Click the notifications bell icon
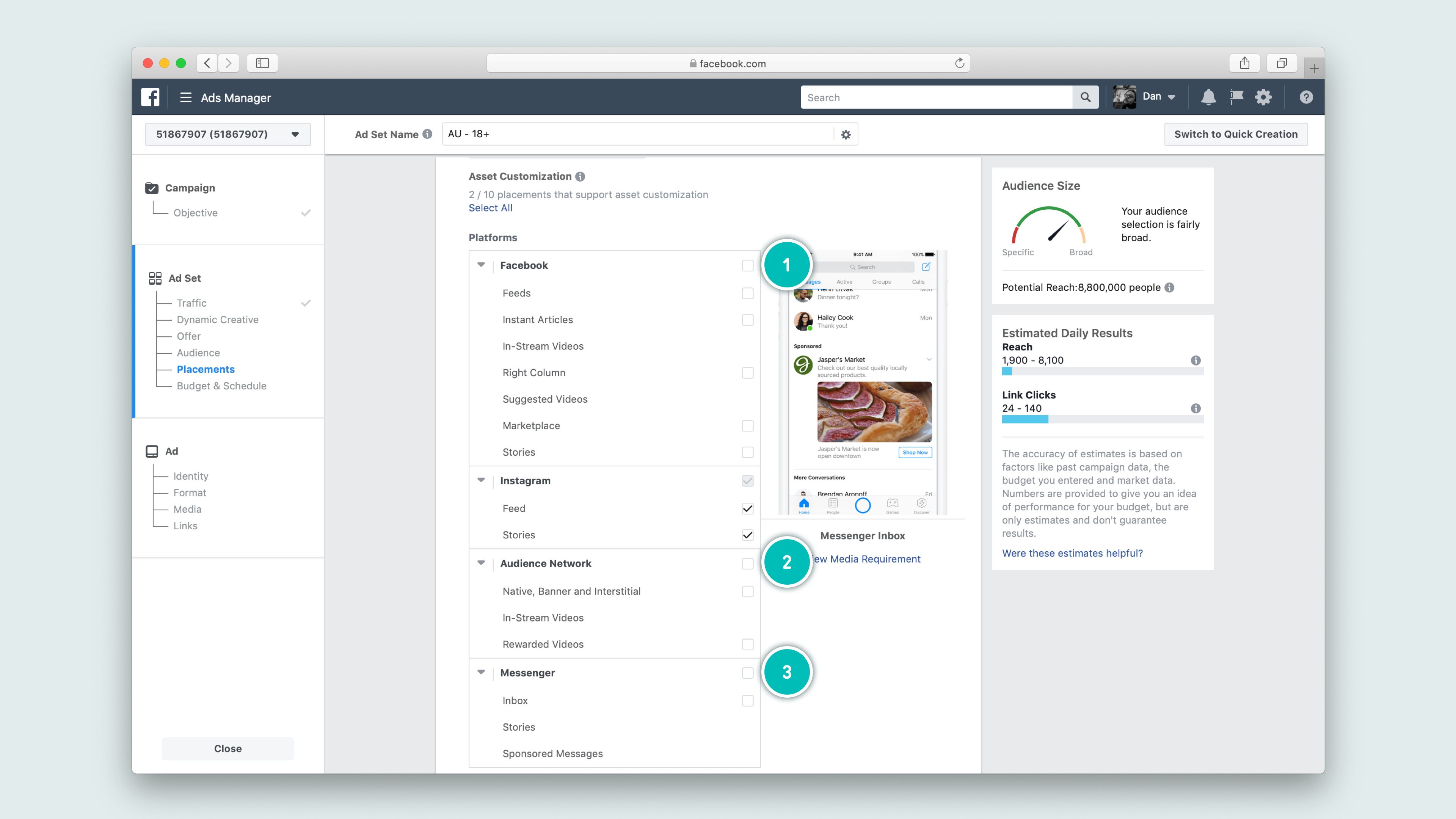This screenshot has height=819, width=1456. pos(1208,97)
